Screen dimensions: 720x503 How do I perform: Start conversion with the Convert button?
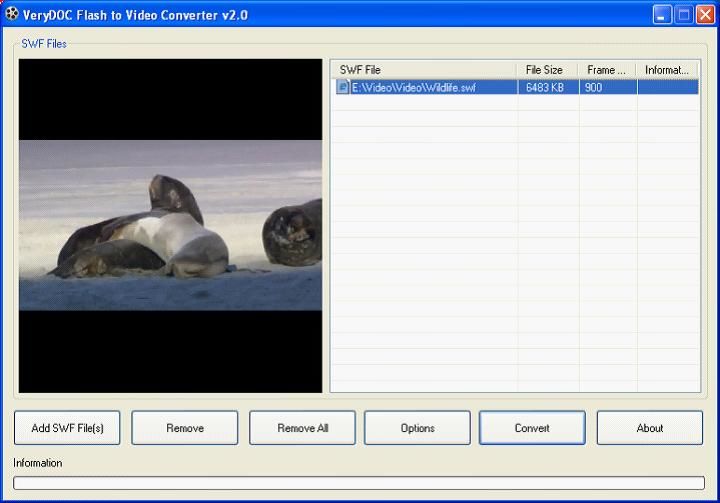[532, 428]
